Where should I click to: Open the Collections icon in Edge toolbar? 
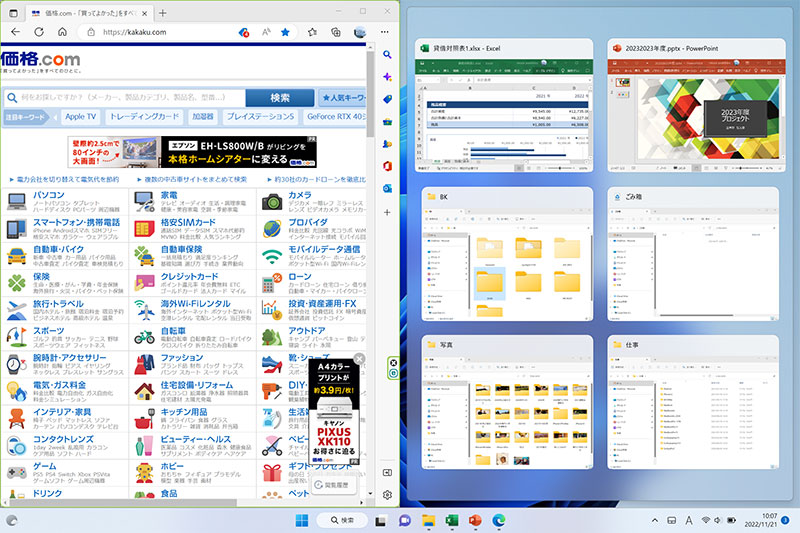pos(336,32)
